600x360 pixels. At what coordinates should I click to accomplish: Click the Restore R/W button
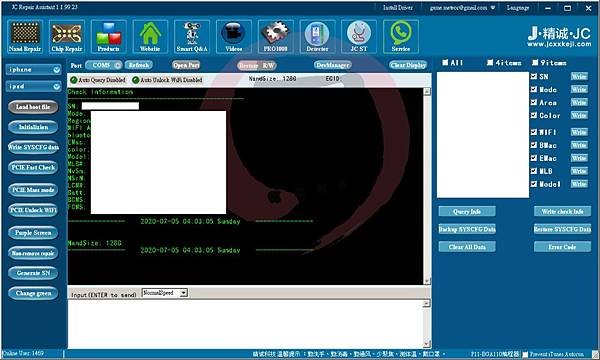click(256, 66)
